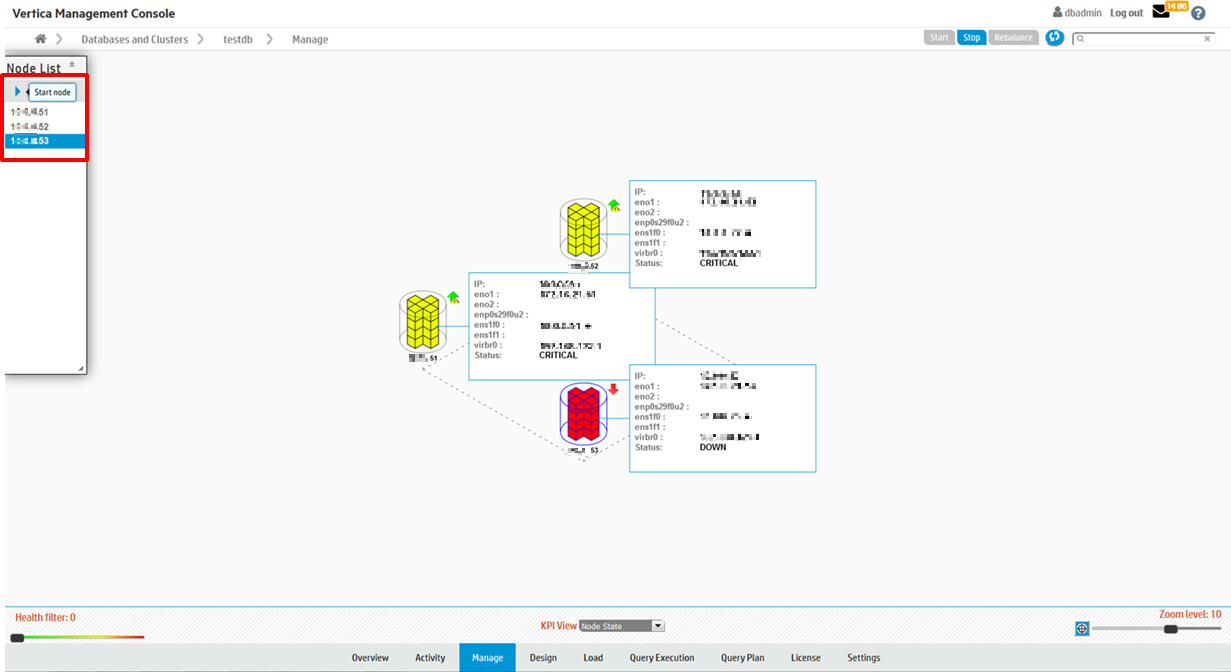Open the Query Execution tab

(661, 658)
